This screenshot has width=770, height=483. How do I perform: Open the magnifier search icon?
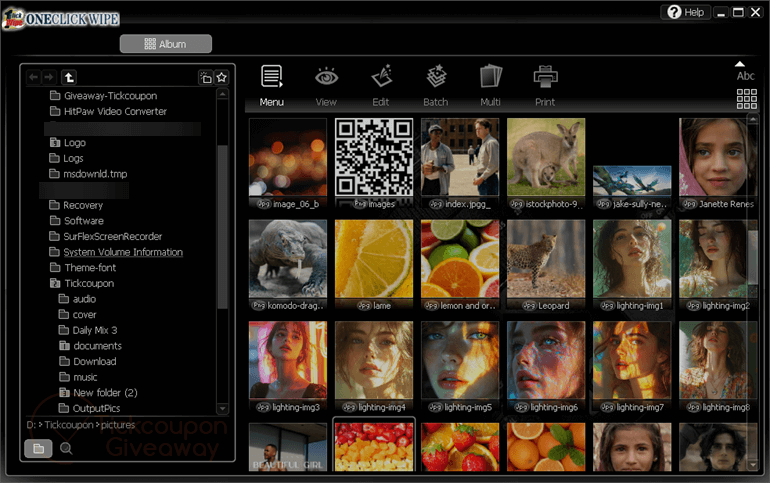(66, 448)
